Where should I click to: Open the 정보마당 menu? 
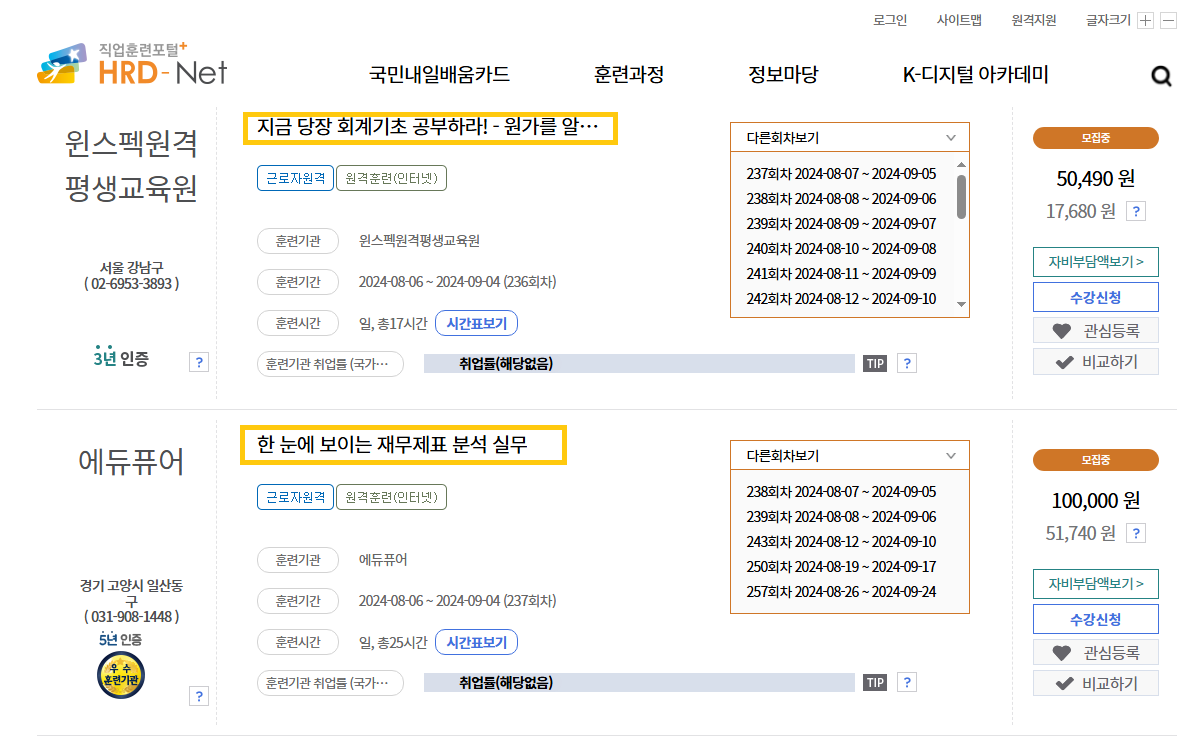pos(783,75)
